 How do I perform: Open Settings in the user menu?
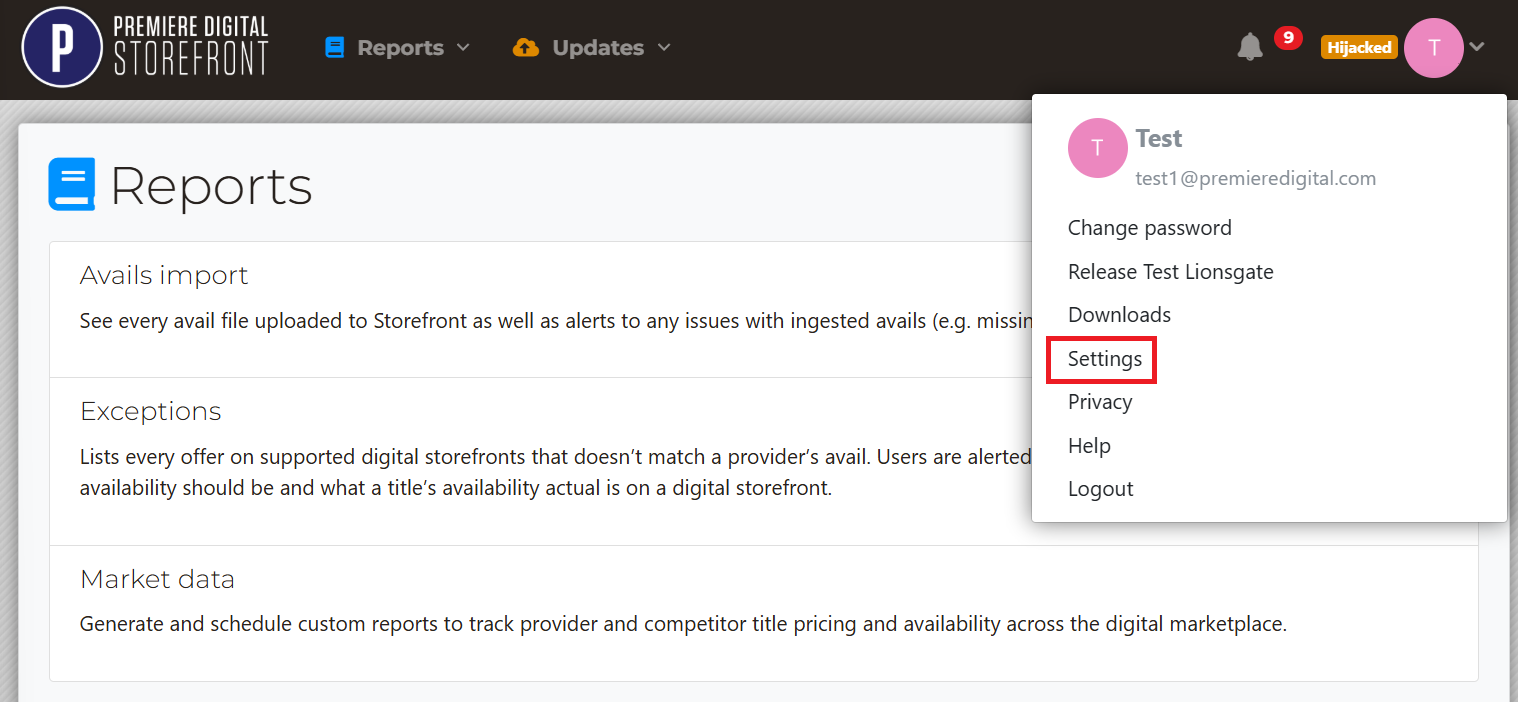coord(1105,359)
